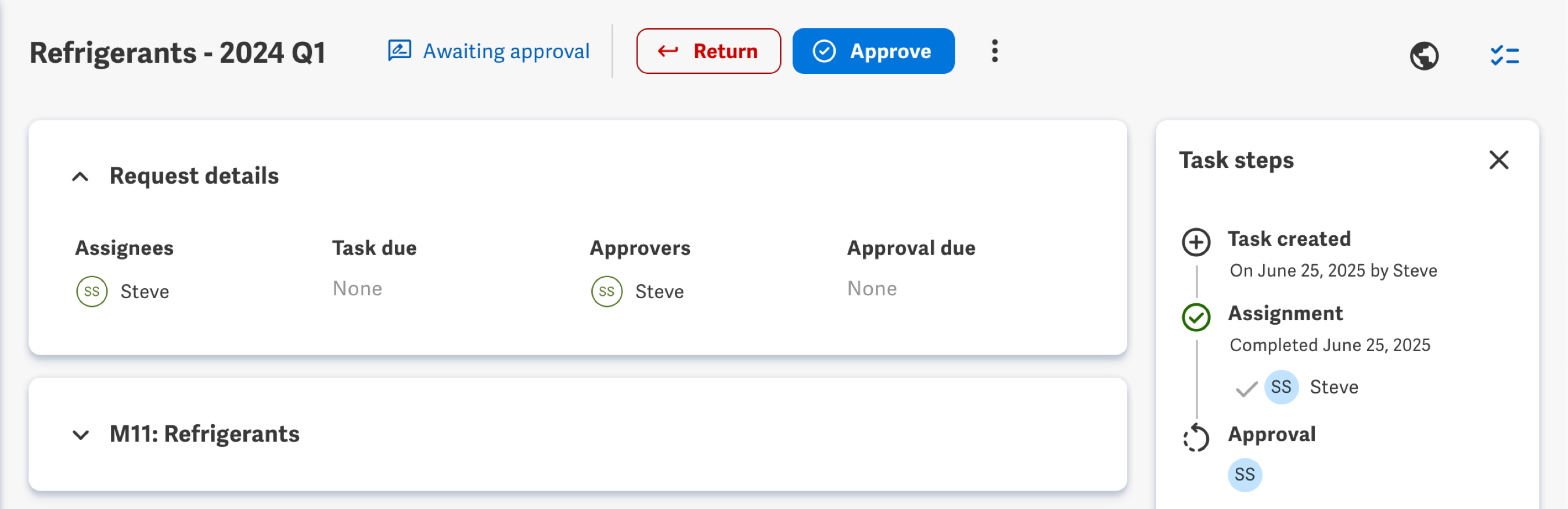
Task: Select Steve's avatar under Assignees
Action: pyautogui.click(x=91, y=291)
